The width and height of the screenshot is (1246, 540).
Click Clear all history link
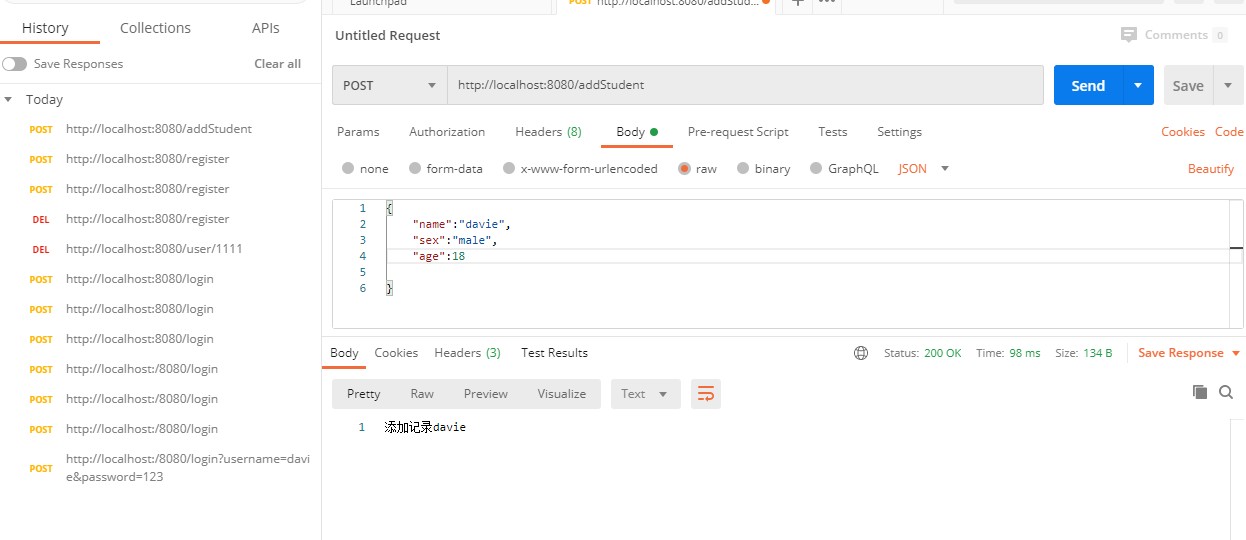coord(277,64)
